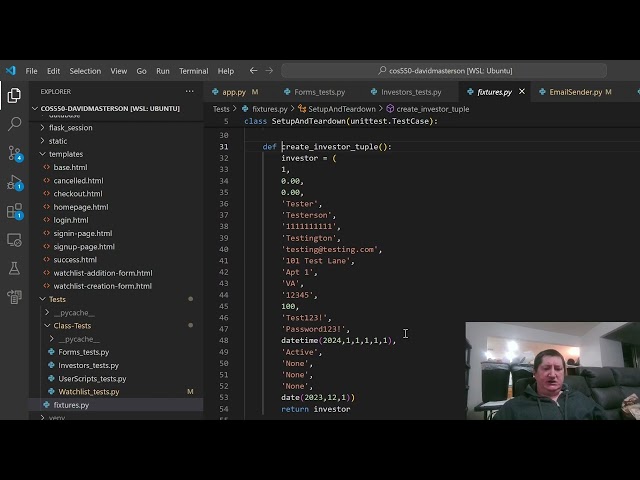Open base.html in the explorer
Screen dimensions: 640x480
70,167
